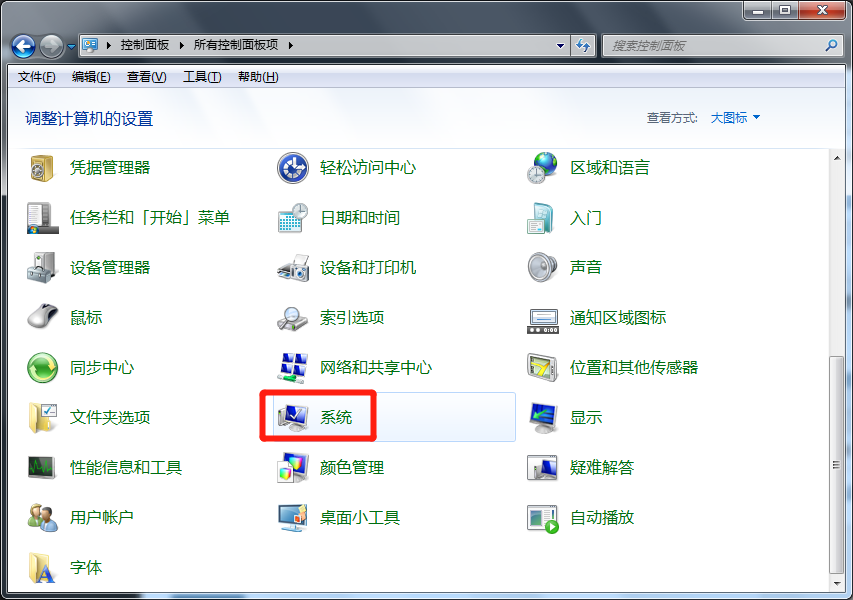Click the Forward navigation button
The height and width of the screenshot is (600, 853).
pos(52,47)
